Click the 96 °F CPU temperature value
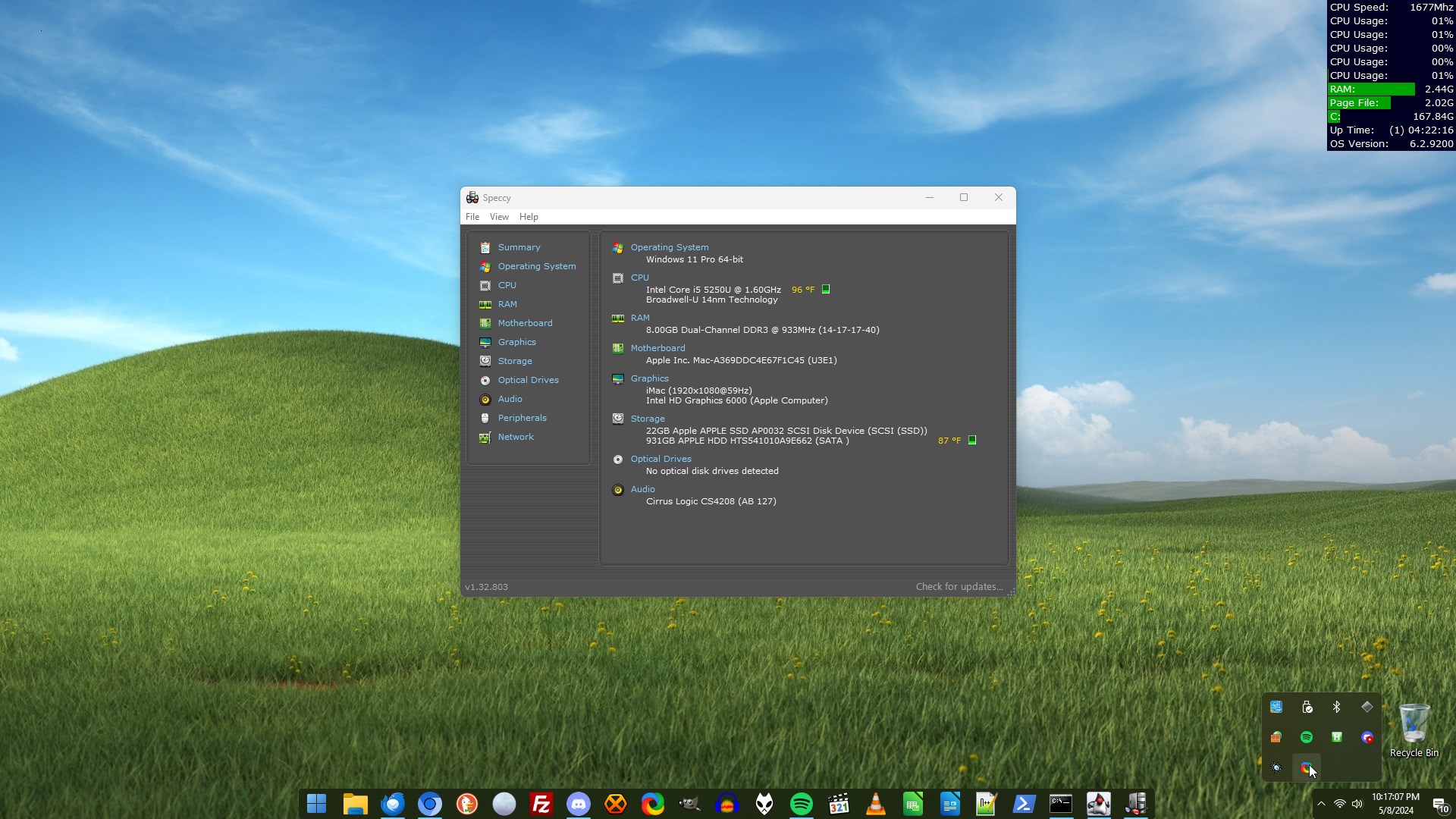Viewport: 1456px width, 819px height. click(x=802, y=290)
